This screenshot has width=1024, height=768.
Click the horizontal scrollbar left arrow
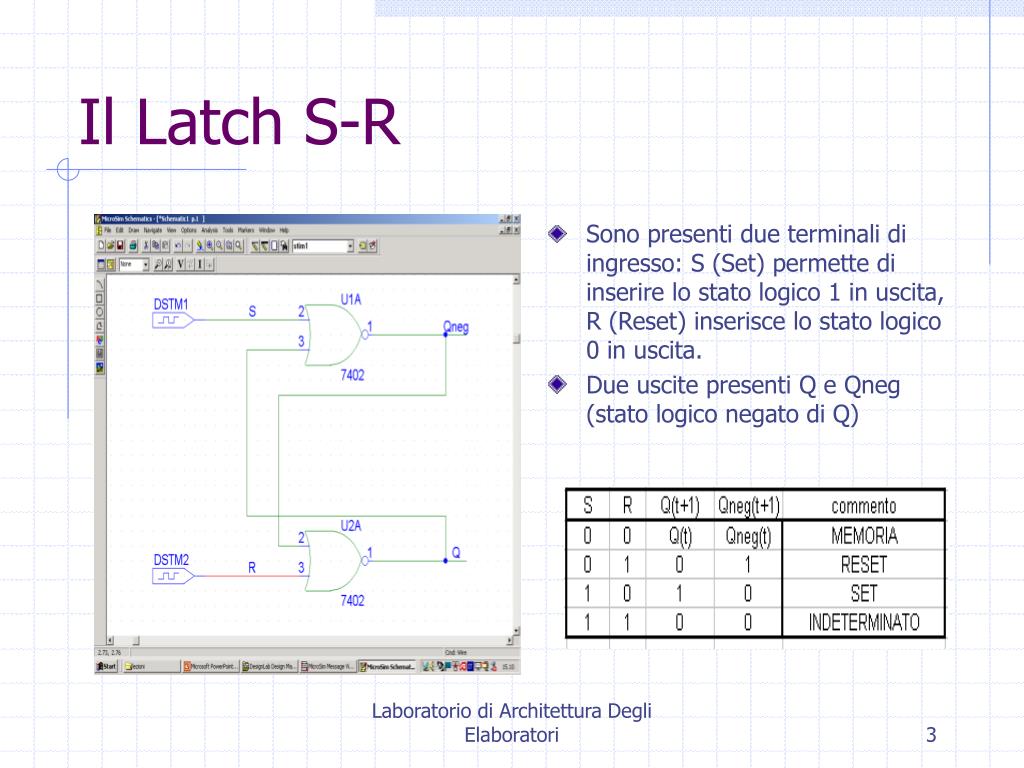pyautogui.click(x=110, y=641)
